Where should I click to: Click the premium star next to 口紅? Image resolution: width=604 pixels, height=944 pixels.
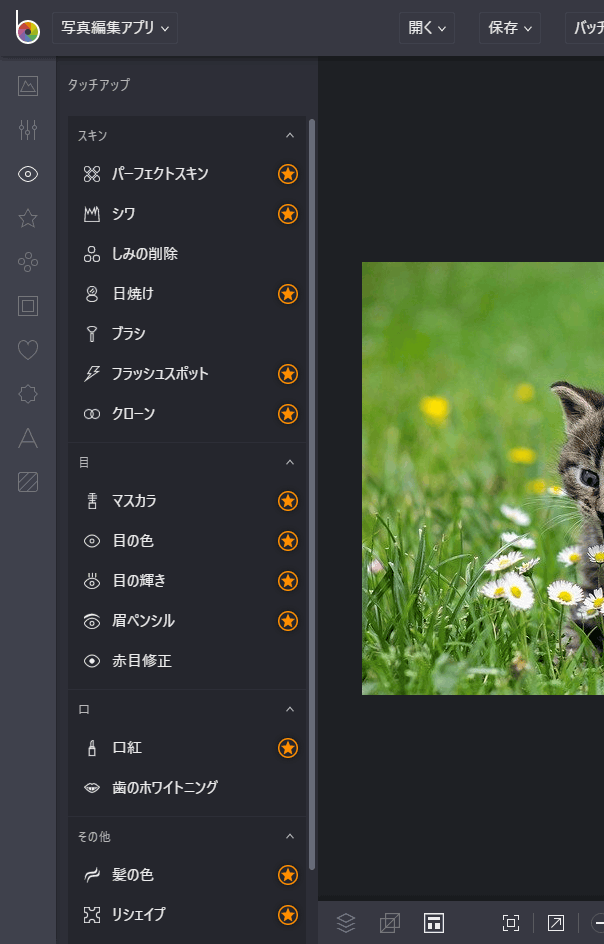click(x=288, y=748)
